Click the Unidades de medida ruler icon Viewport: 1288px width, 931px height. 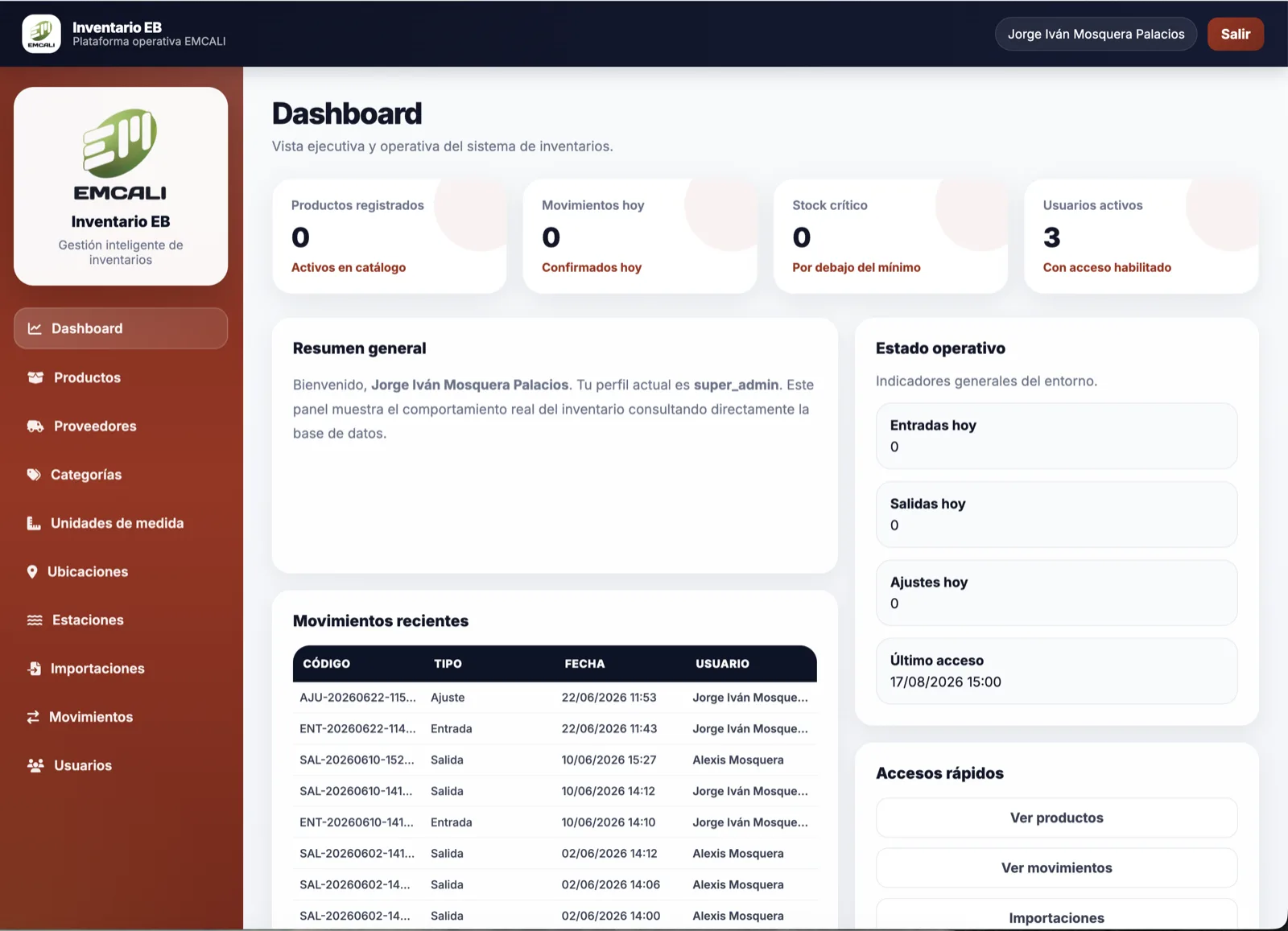(34, 523)
